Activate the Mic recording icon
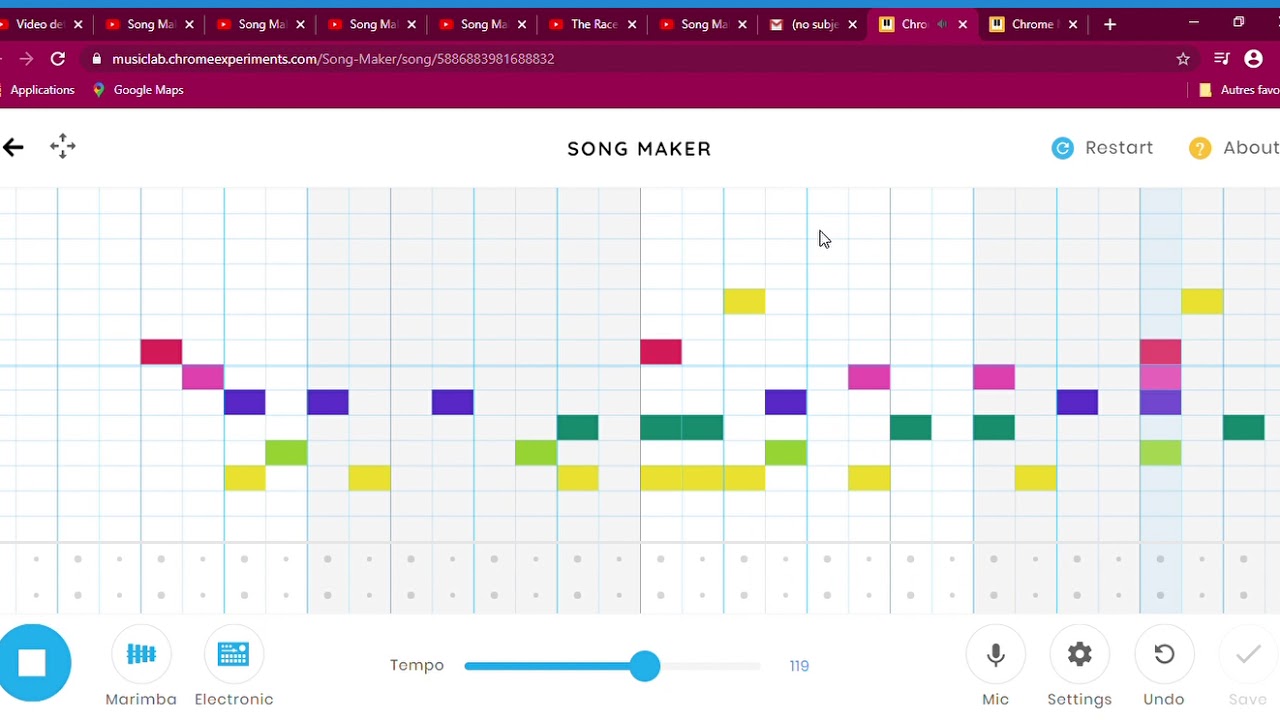Viewport: 1280px width, 720px height. point(996,656)
